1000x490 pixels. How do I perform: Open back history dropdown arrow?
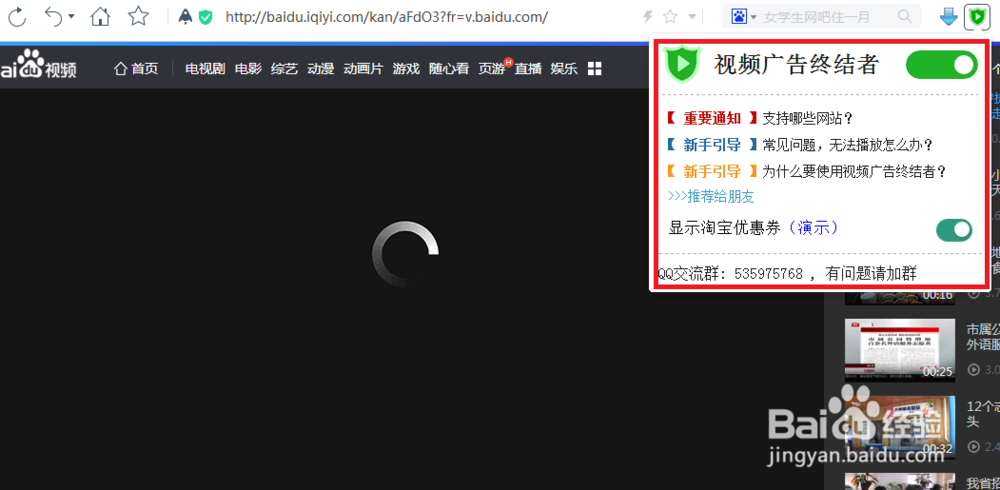71,16
